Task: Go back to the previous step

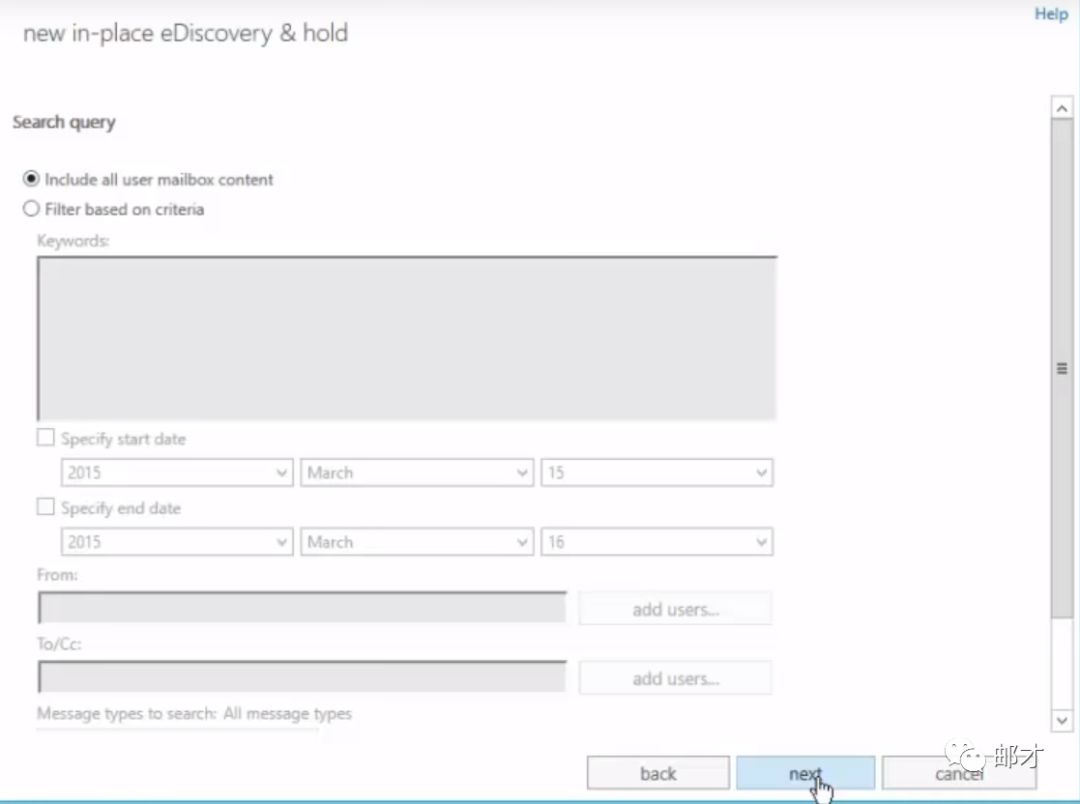Action: [x=658, y=774]
